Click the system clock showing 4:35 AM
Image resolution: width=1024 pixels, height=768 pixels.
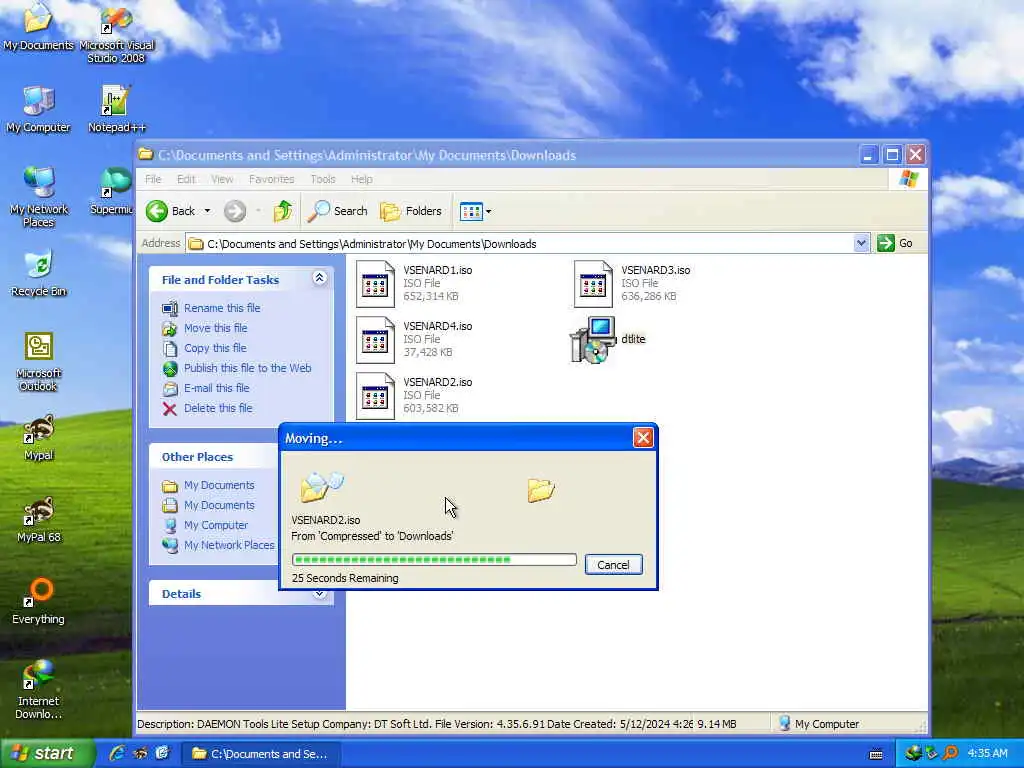coord(987,754)
